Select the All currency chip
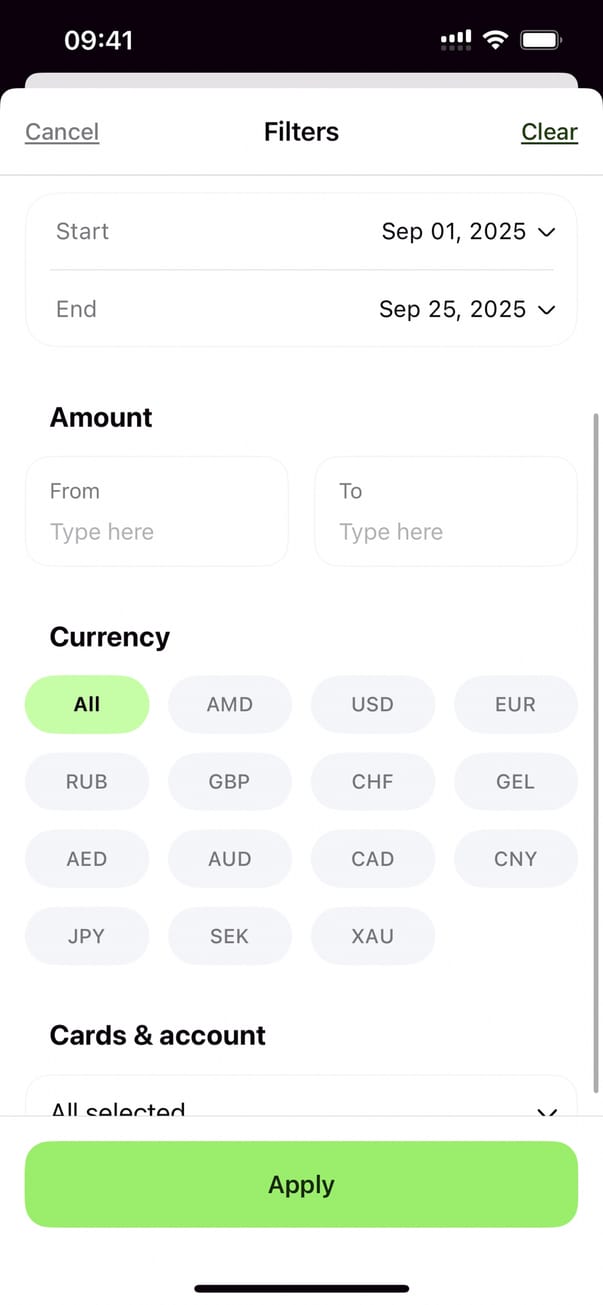The height and width of the screenshot is (1305, 603). click(x=87, y=704)
